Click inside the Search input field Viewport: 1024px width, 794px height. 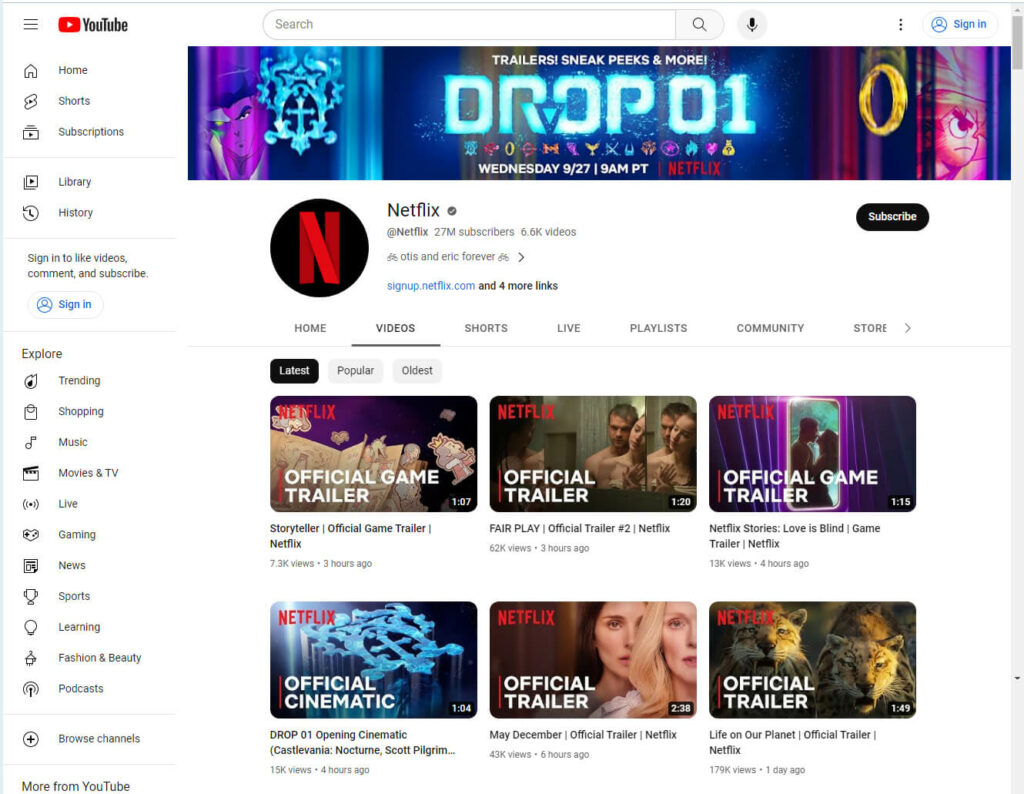coord(469,25)
